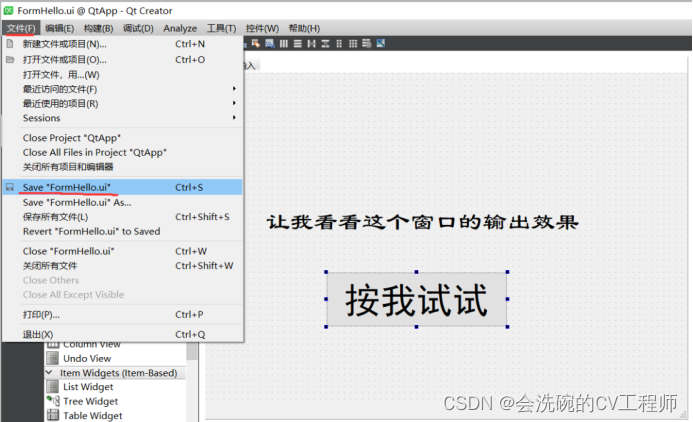Image resolution: width=693 pixels, height=422 pixels.
Task: Choose Close "FormHello.ui" menu entry
Action: coord(123,251)
